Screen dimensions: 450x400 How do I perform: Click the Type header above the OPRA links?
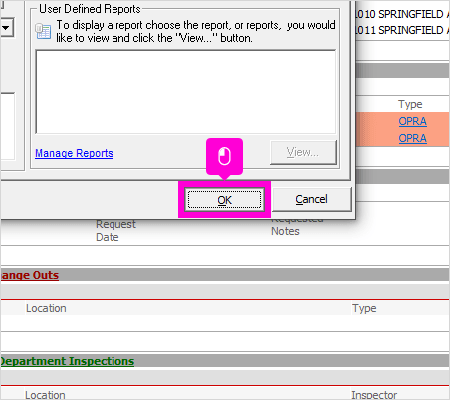pyautogui.click(x=410, y=104)
